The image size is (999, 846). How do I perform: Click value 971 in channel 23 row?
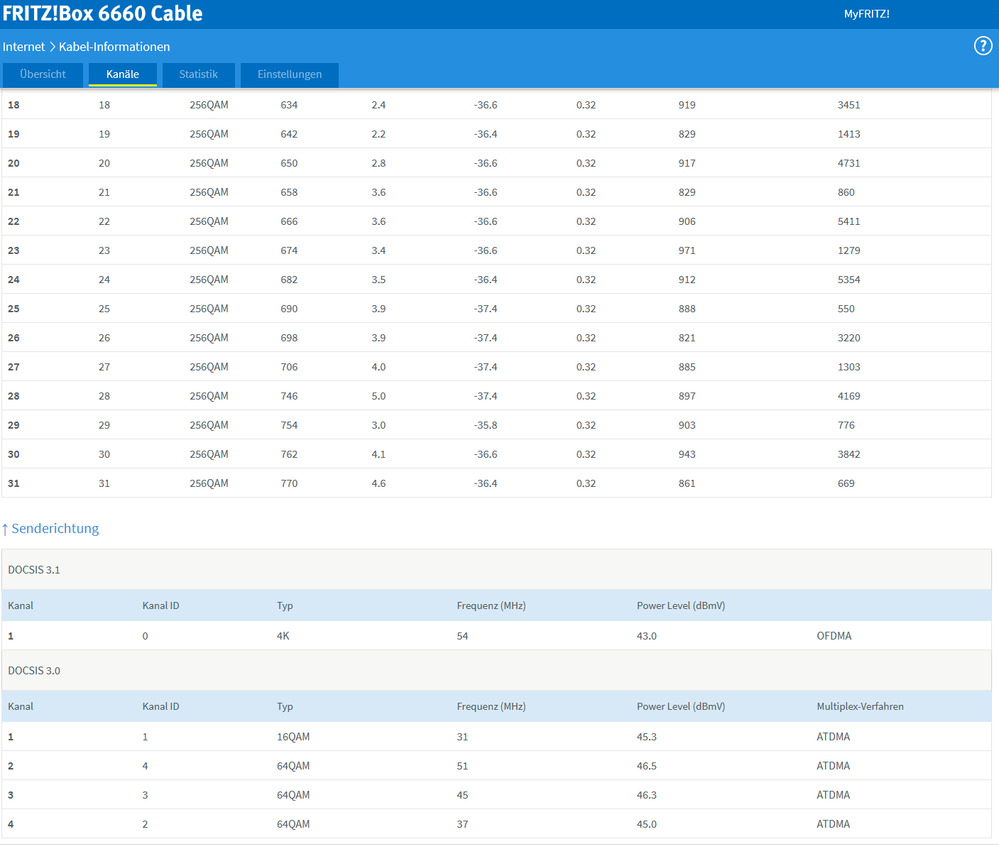point(687,251)
